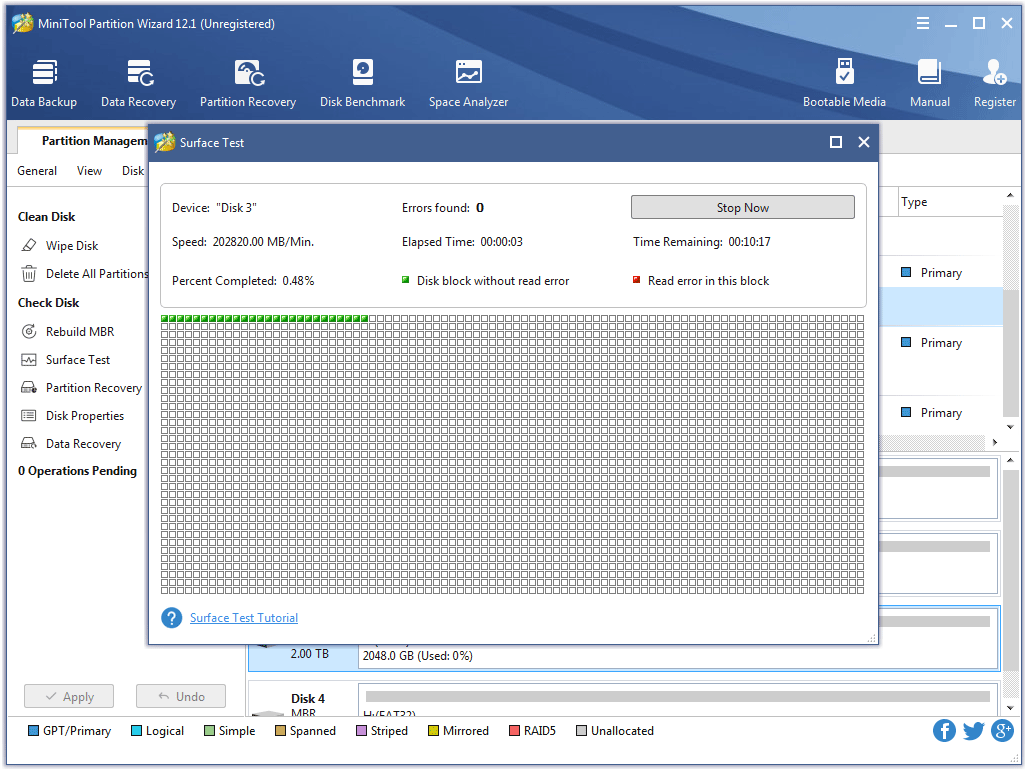Screen dimensions: 1025x770
Task: Click the Surface Test dialog app icon
Action: tap(165, 142)
